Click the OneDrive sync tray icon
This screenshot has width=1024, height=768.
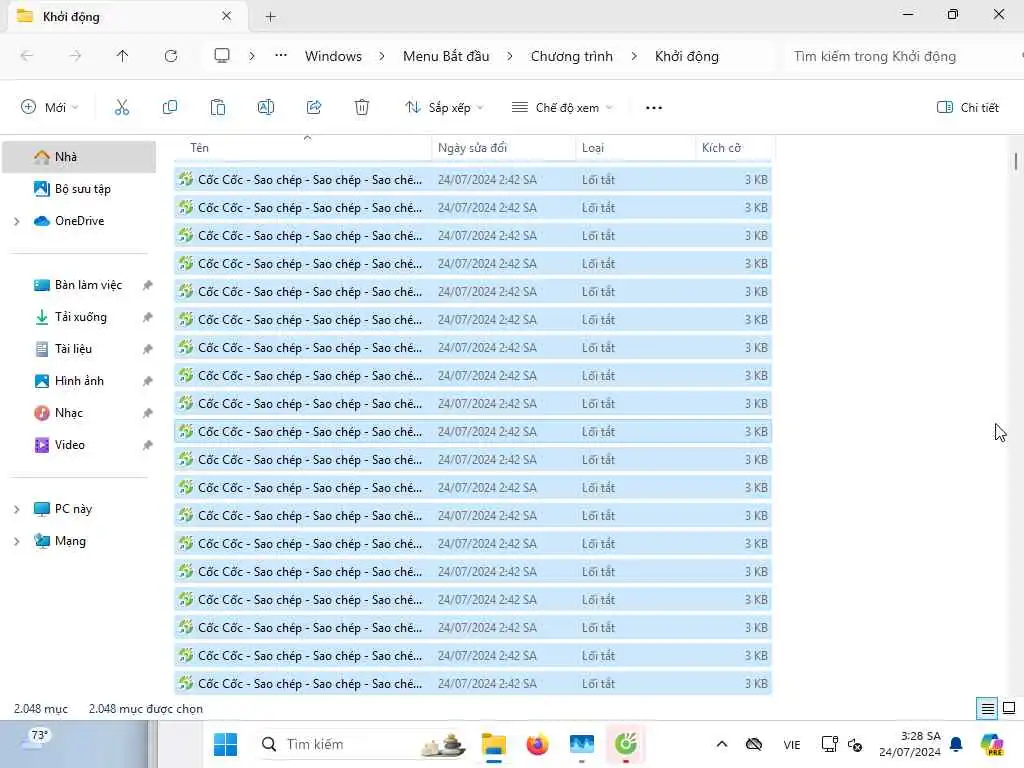click(x=754, y=744)
